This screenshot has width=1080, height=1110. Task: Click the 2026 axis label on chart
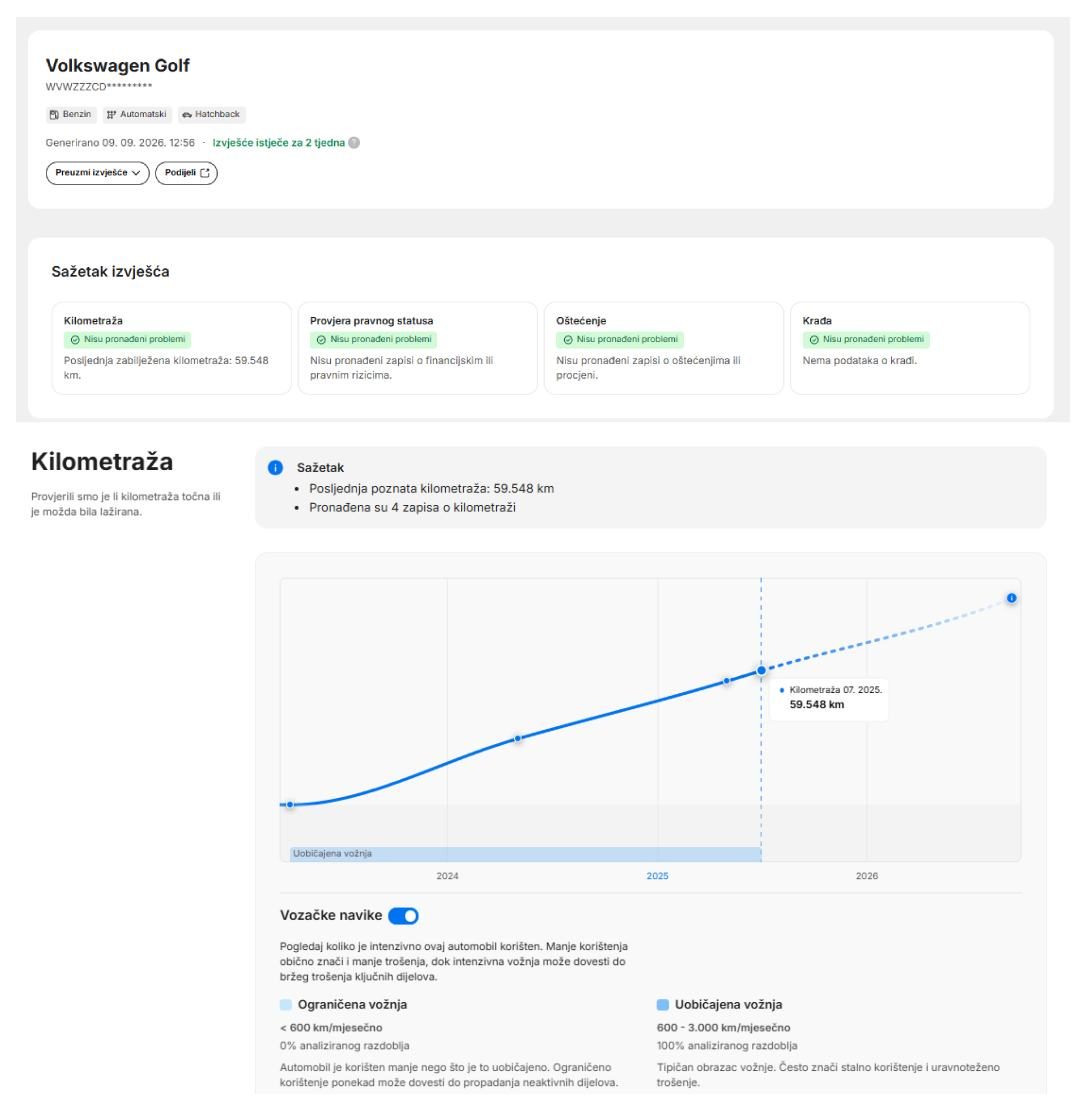click(x=867, y=876)
